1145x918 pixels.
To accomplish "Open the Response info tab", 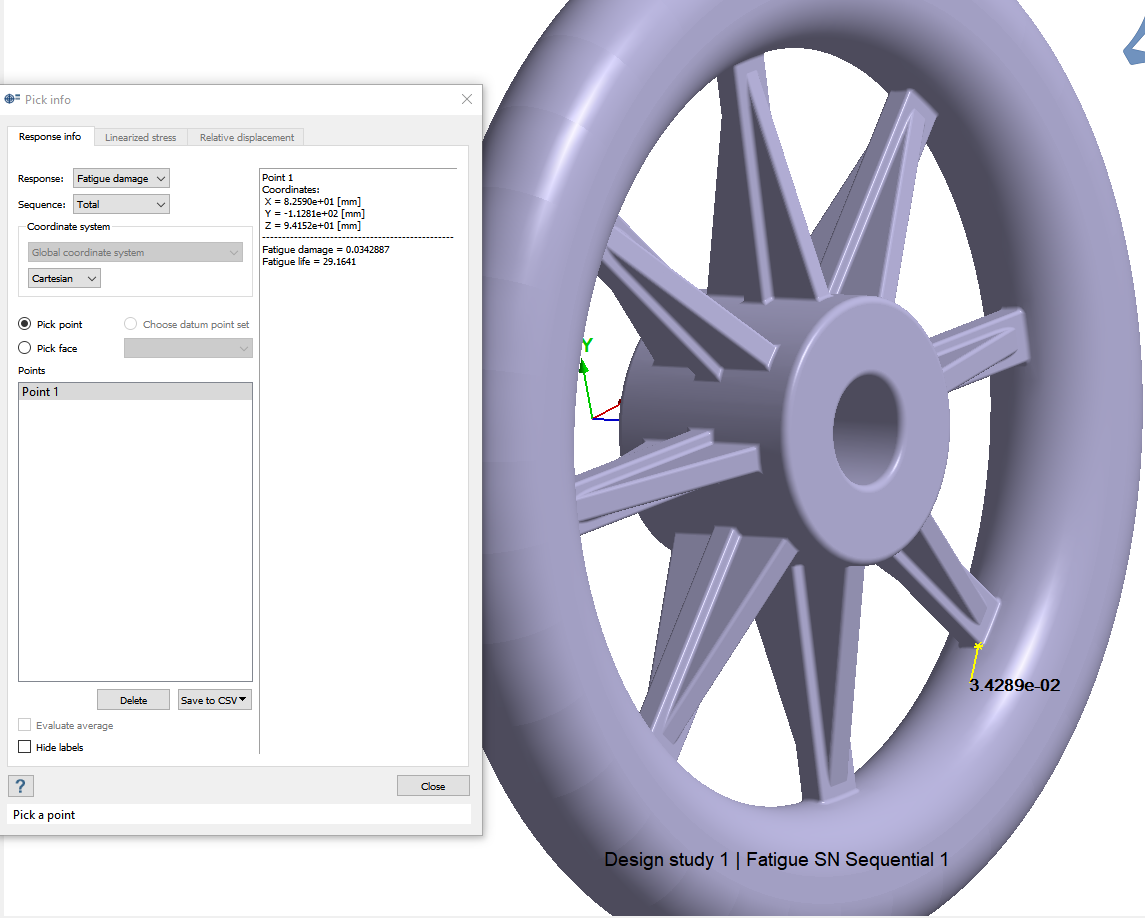I will [x=50, y=137].
